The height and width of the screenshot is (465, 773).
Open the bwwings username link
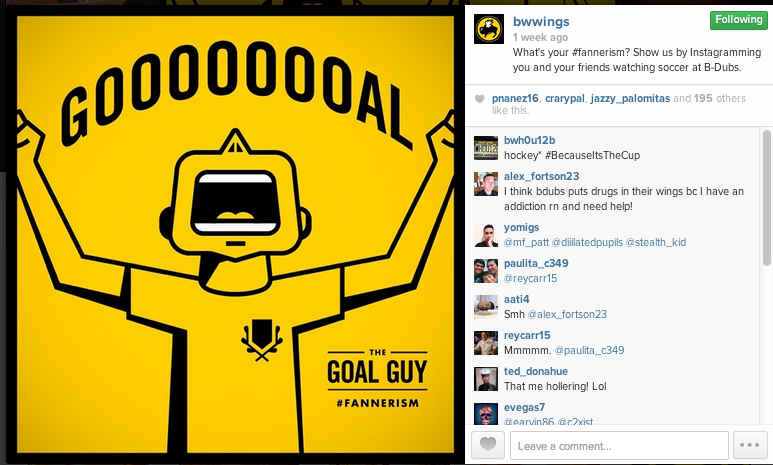(541, 22)
